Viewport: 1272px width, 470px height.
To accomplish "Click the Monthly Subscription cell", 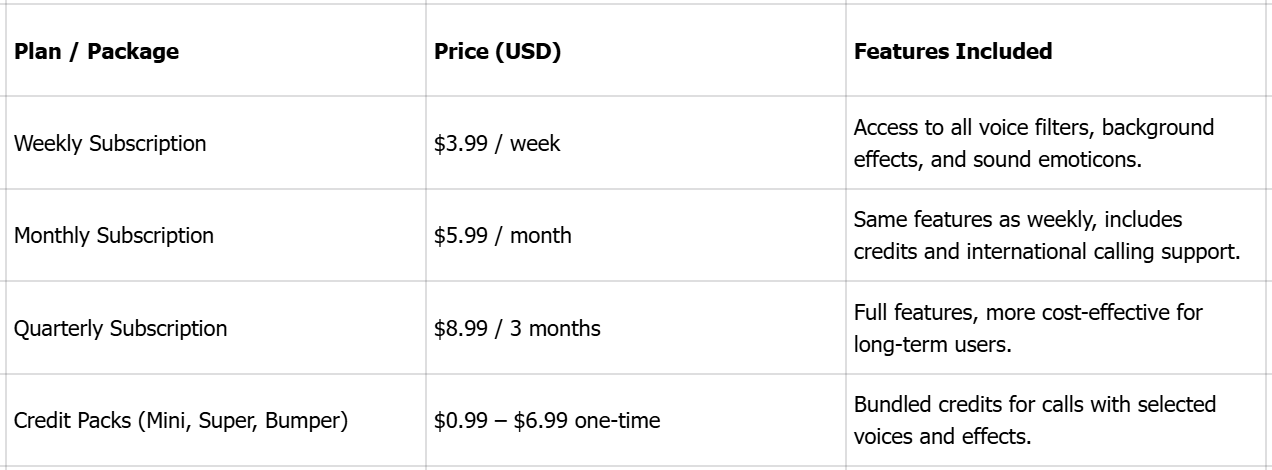I will click(x=114, y=236).
